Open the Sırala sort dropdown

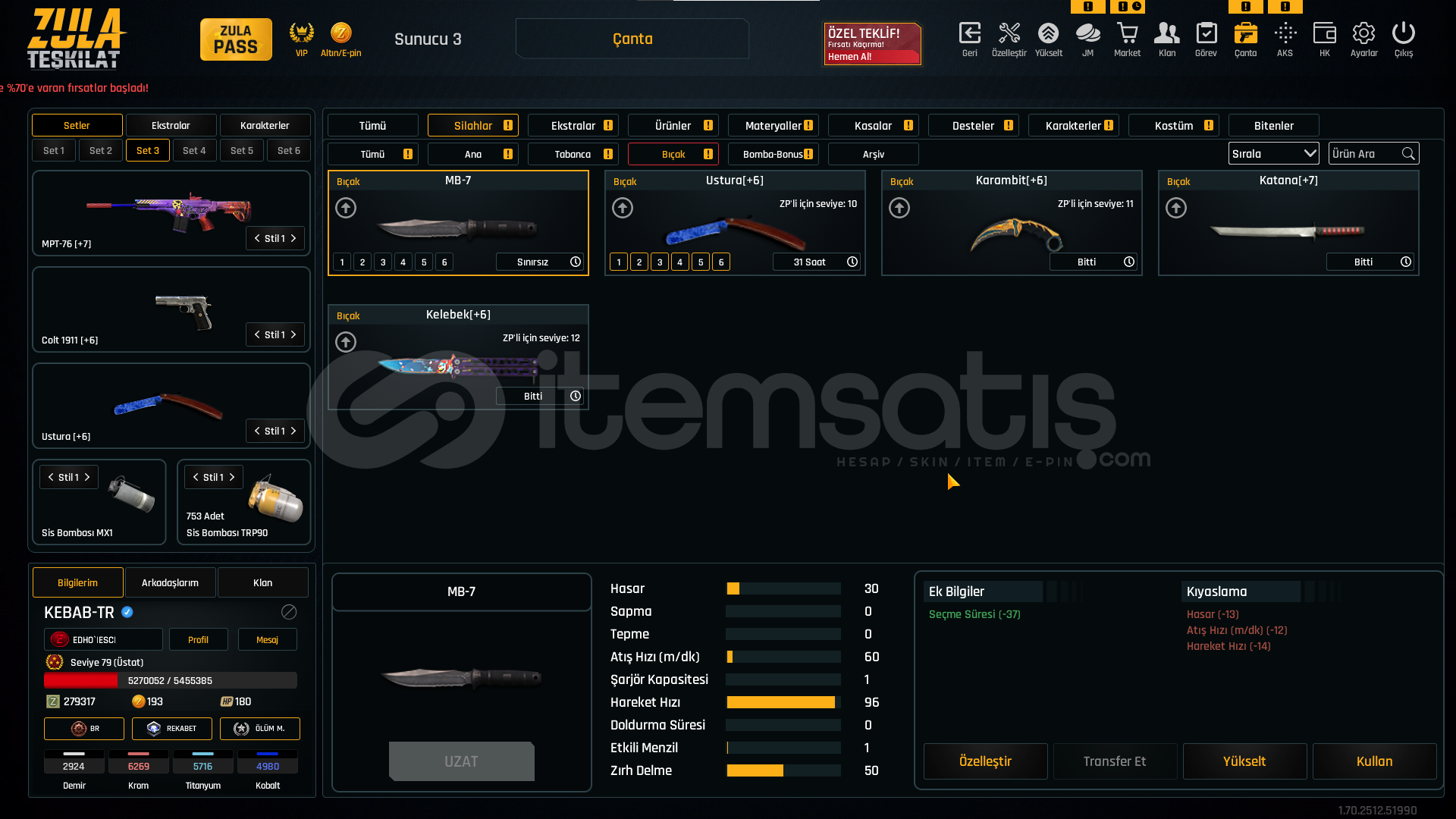tap(1274, 154)
